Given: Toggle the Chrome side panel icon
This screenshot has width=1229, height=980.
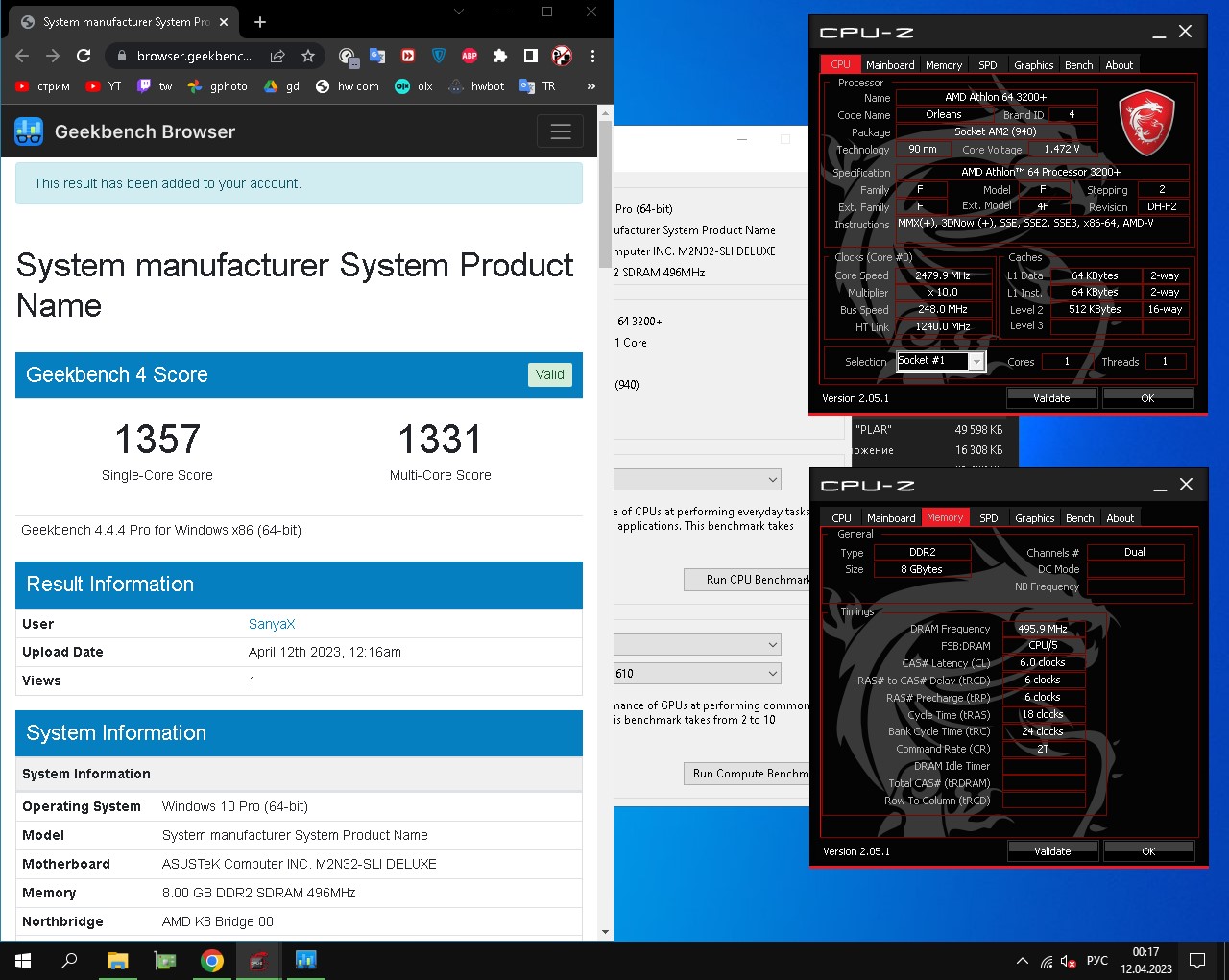Looking at the screenshot, I should coord(531,56).
